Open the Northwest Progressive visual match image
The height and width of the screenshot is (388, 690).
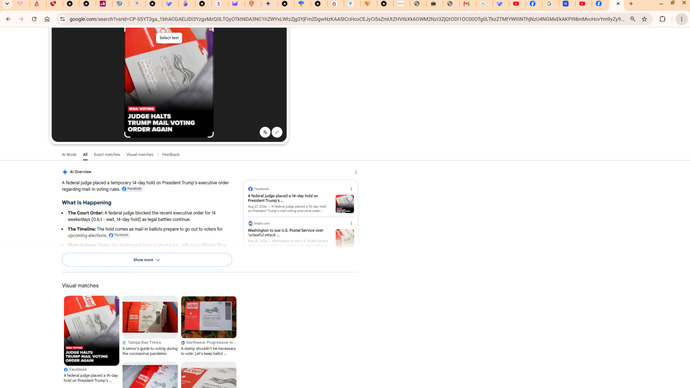[x=209, y=317]
